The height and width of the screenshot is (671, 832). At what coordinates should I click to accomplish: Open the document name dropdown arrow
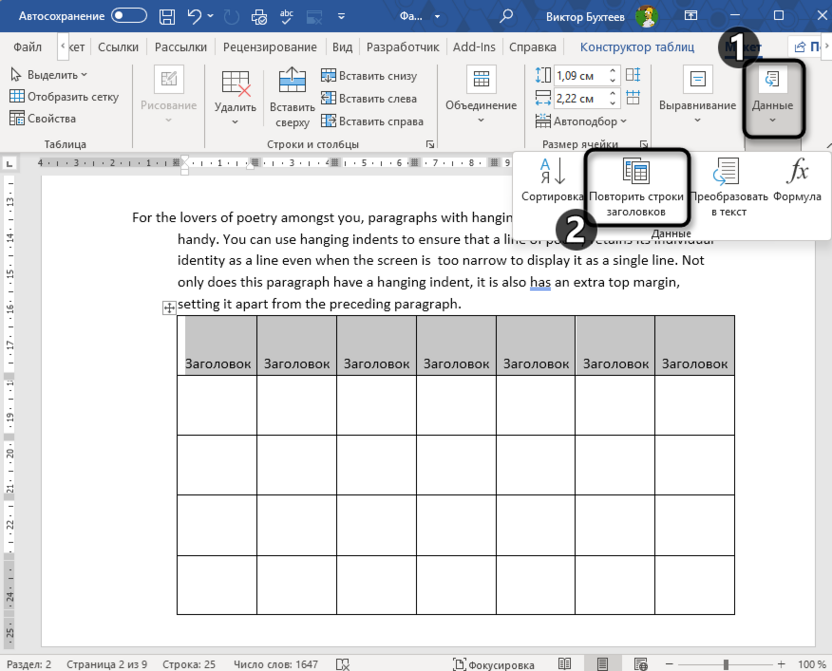point(437,16)
